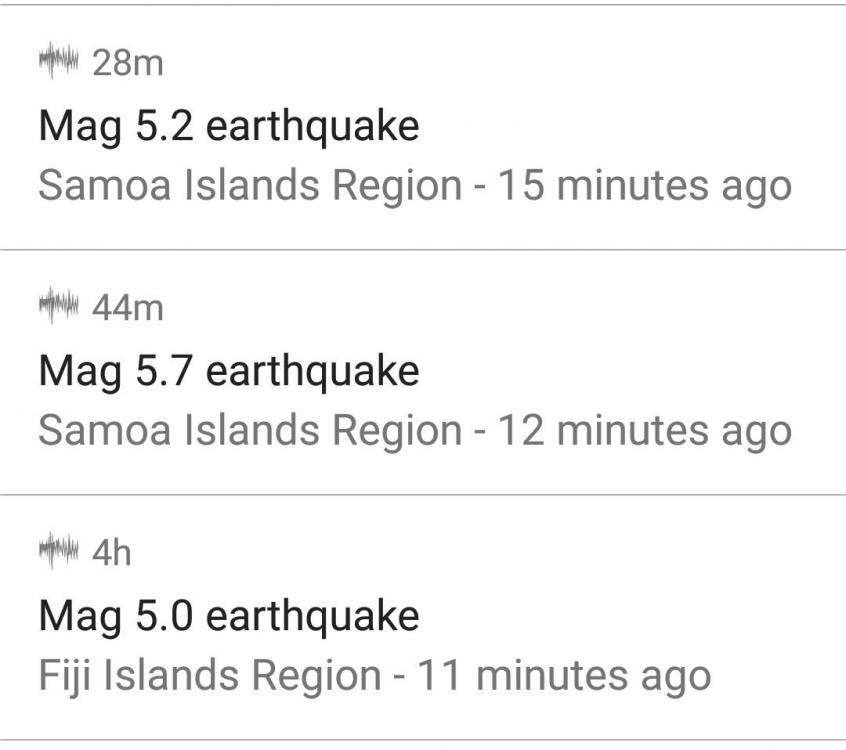Open the Mag 5.0 earthquake notification title
The width and height of the screenshot is (846, 750).
[228, 616]
